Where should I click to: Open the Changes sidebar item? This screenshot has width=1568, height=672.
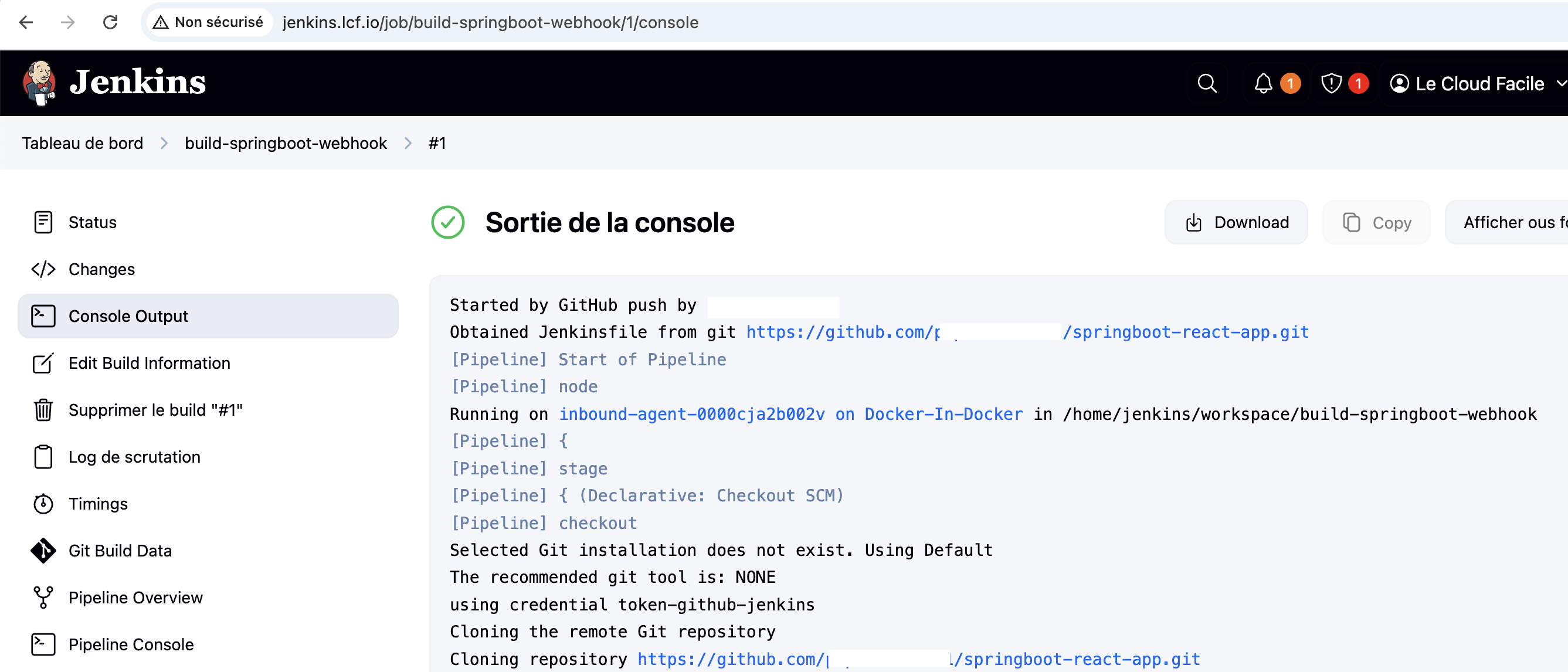tap(101, 269)
